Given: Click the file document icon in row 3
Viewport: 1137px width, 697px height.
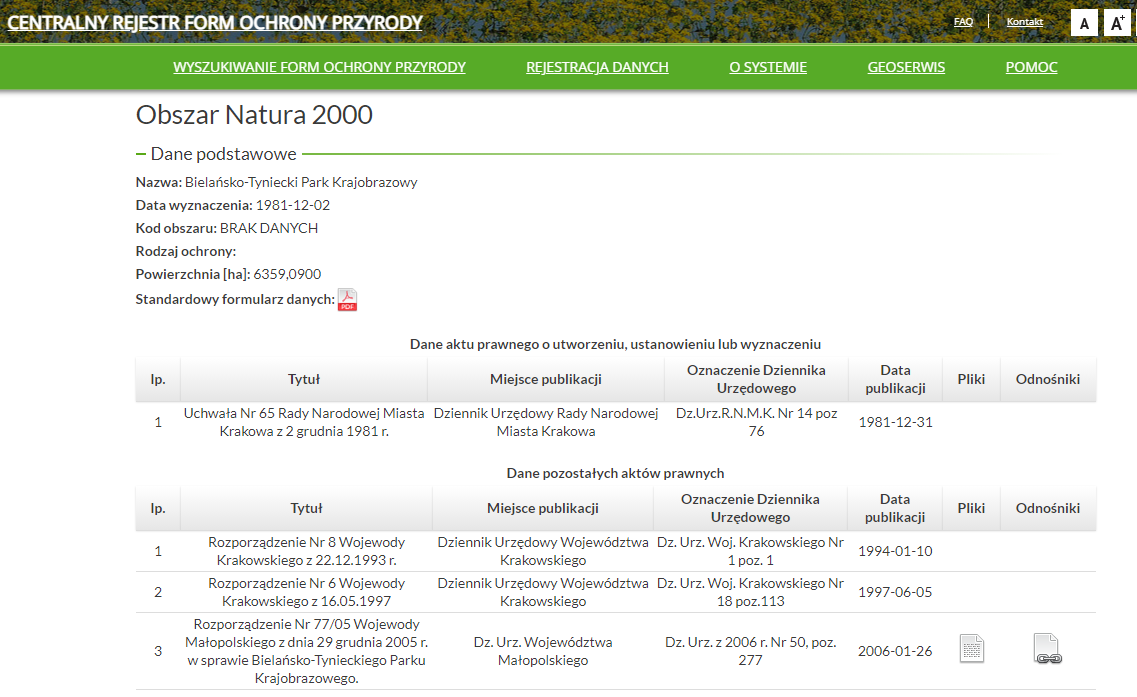Looking at the screenshot, I should (x=971, y=649).
